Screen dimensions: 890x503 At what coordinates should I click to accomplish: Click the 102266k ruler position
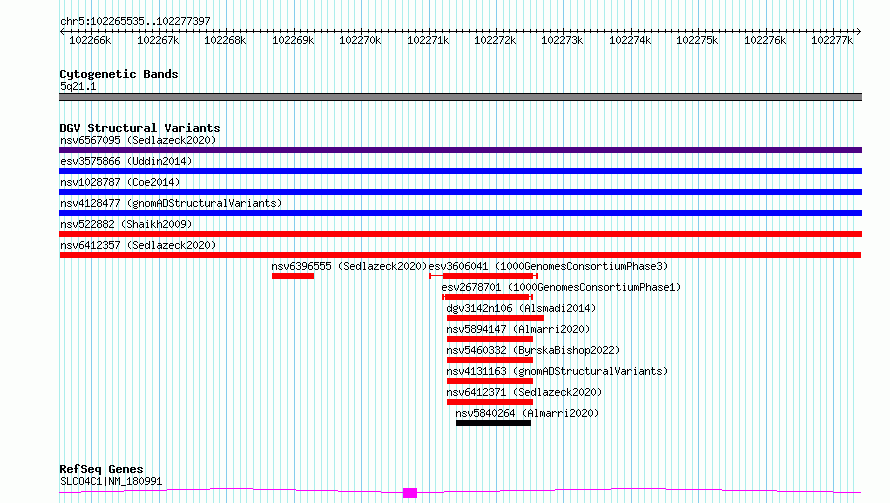click(90, 40)
